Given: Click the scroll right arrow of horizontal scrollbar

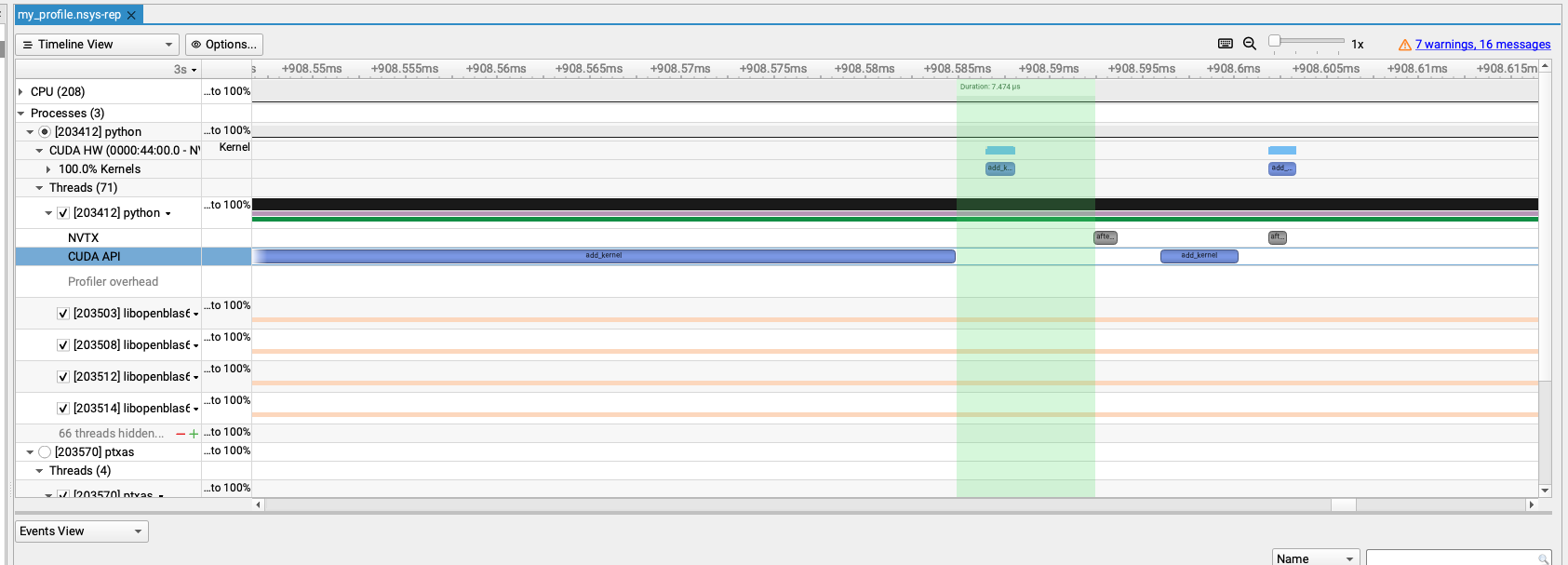Looking at the screenshot, I should click(1531, 504).
